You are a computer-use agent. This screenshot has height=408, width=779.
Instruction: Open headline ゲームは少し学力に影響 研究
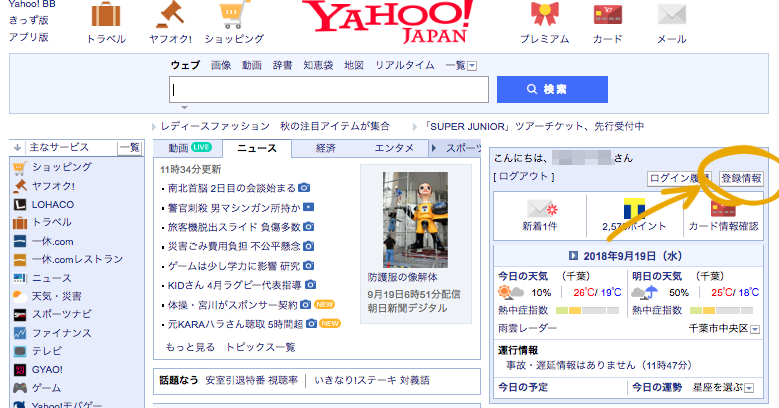pos(234,266)
